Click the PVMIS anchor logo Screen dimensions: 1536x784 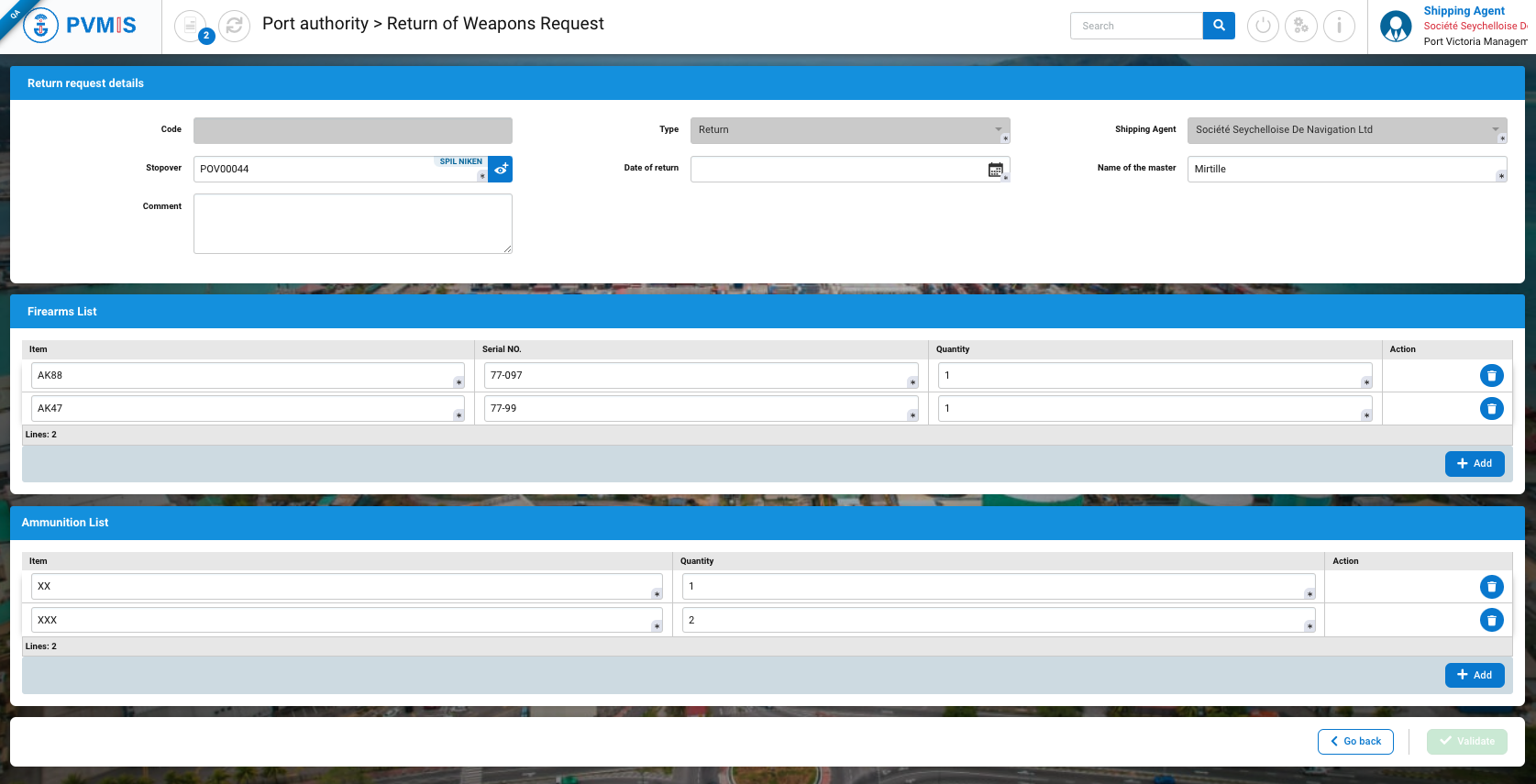click(40, 26)
